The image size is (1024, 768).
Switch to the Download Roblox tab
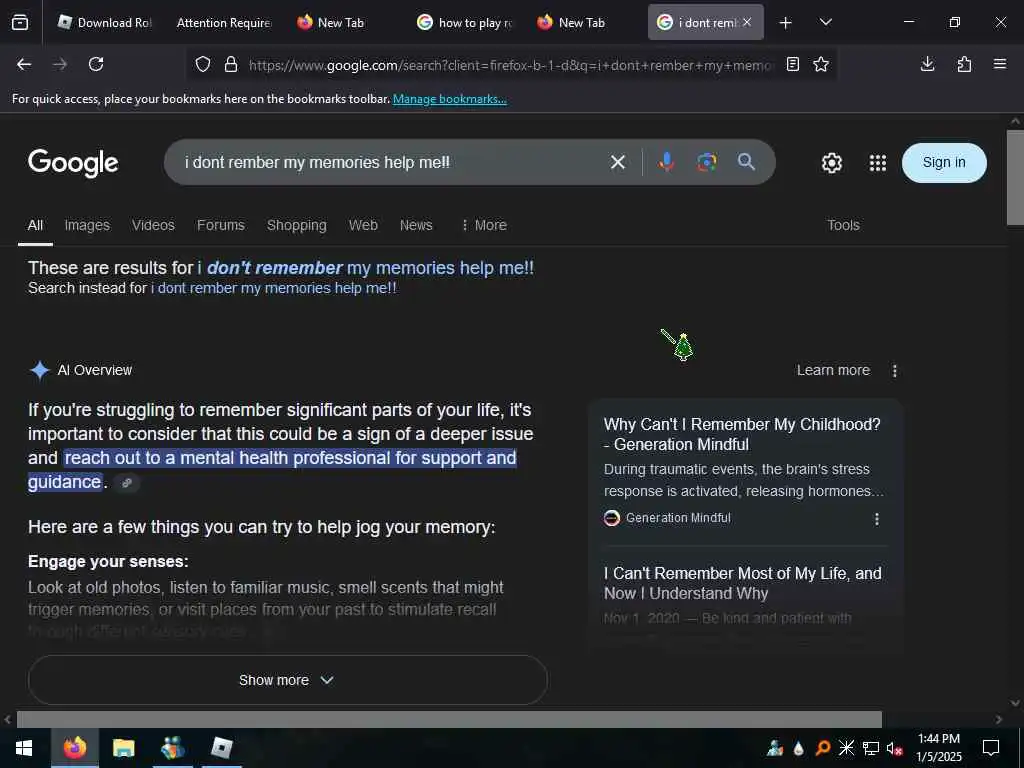click(104, 22)
